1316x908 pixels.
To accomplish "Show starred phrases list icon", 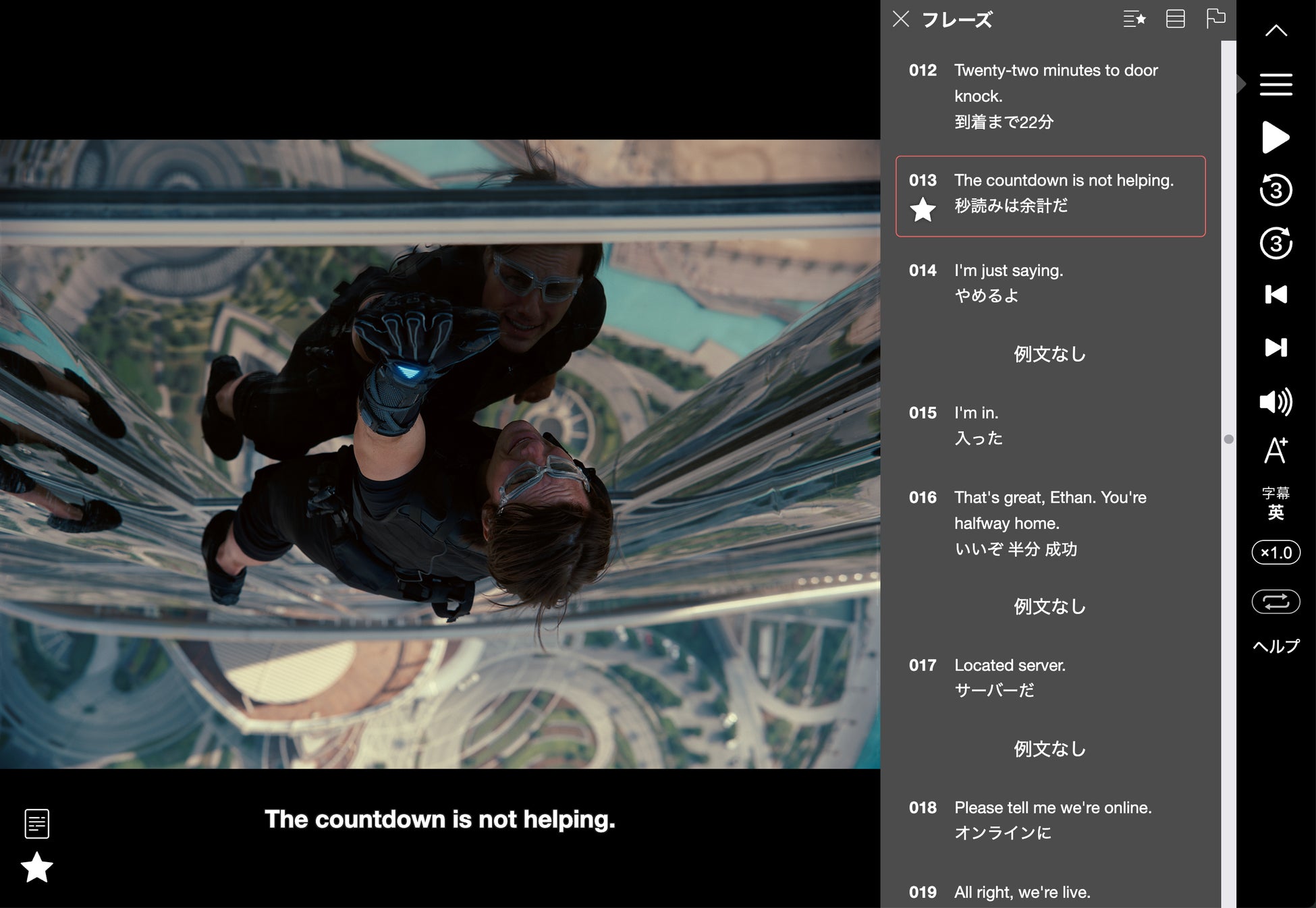I will click(x=1134, y=19).
